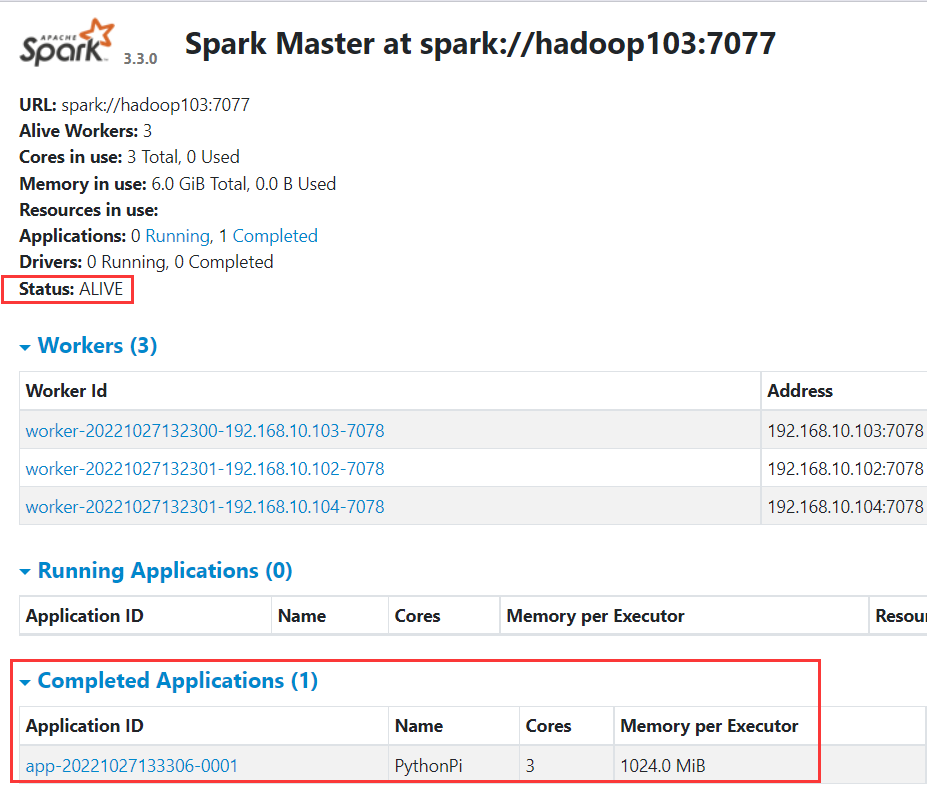Screen dimensions: 927x788
Task: Follow the Completed applications link
Action: [275, 236]
